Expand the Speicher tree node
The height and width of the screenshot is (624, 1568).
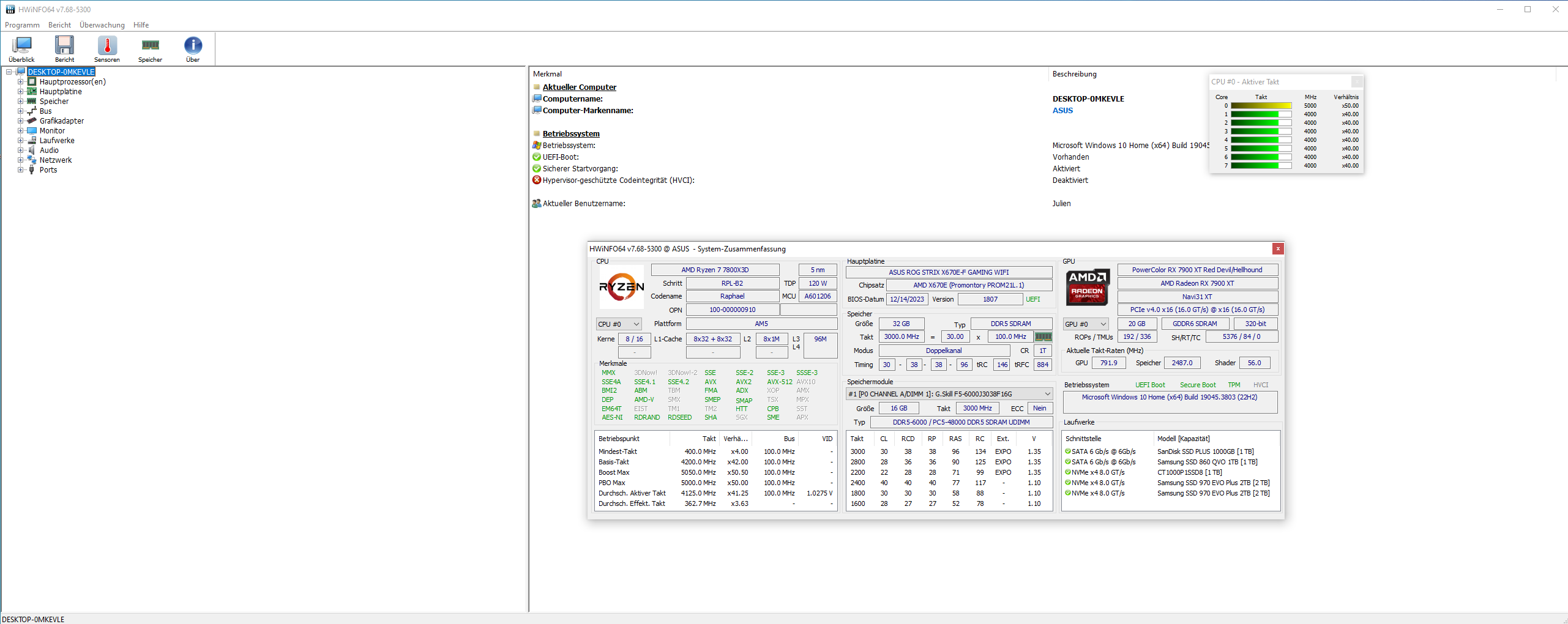(21, 101)
